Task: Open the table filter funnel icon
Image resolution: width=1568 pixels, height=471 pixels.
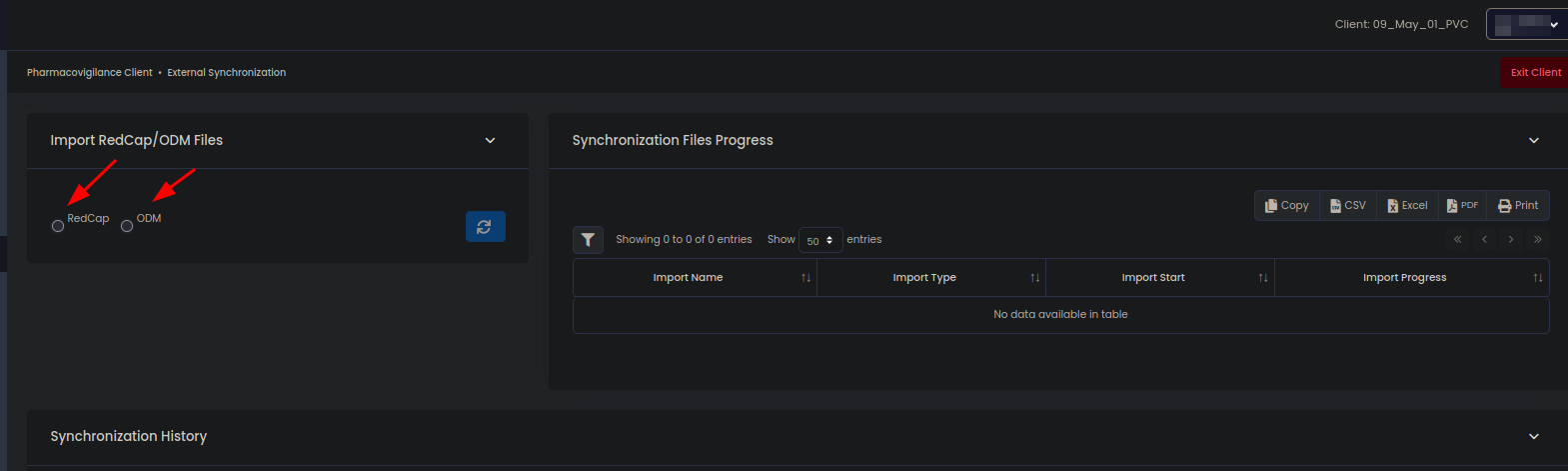Action: click(588, 240)
